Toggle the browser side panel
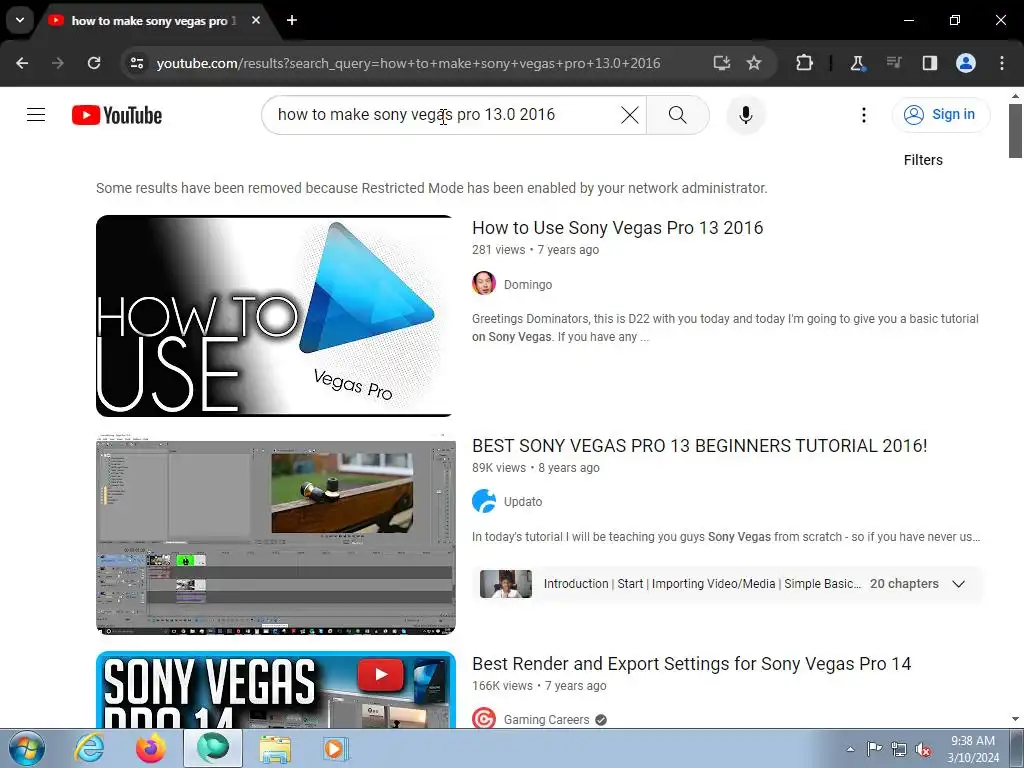The width and height of the screenshot is (1024, 768). pyautogui.click(x=929, y=63)
